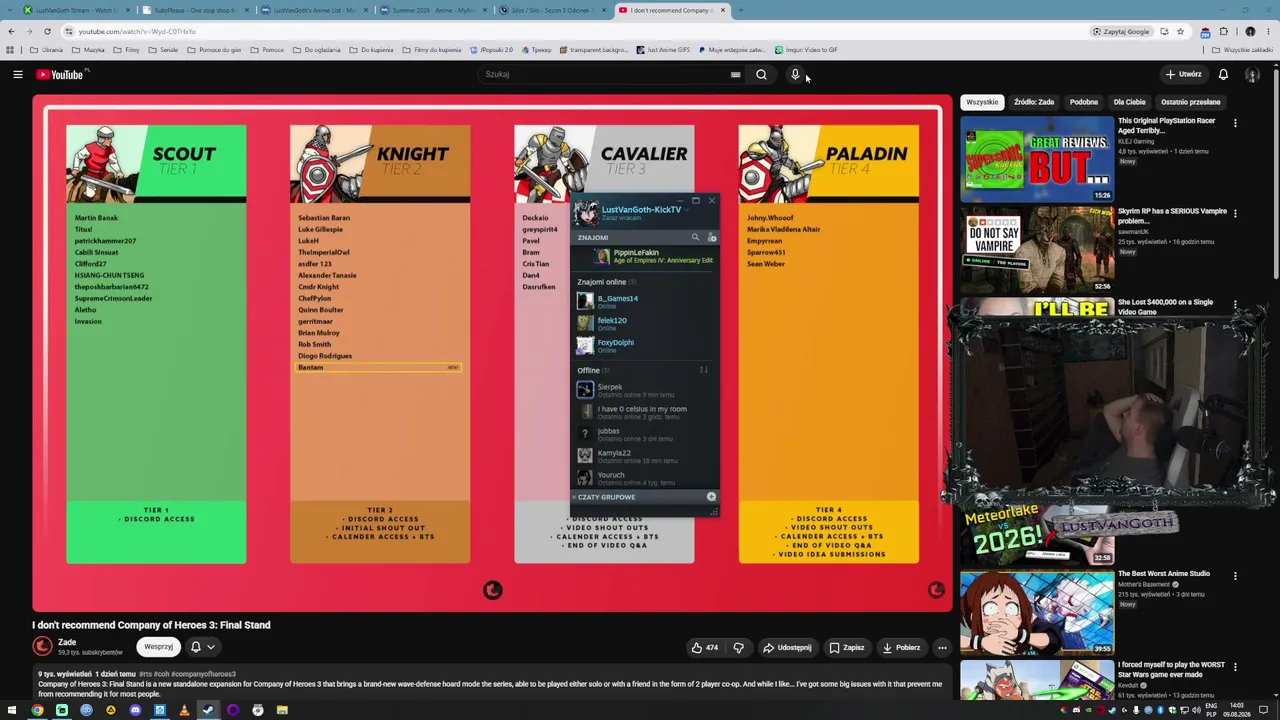
Task: Select the Dla Ciebie filter chip
Action: click(x=1129, y=102)
